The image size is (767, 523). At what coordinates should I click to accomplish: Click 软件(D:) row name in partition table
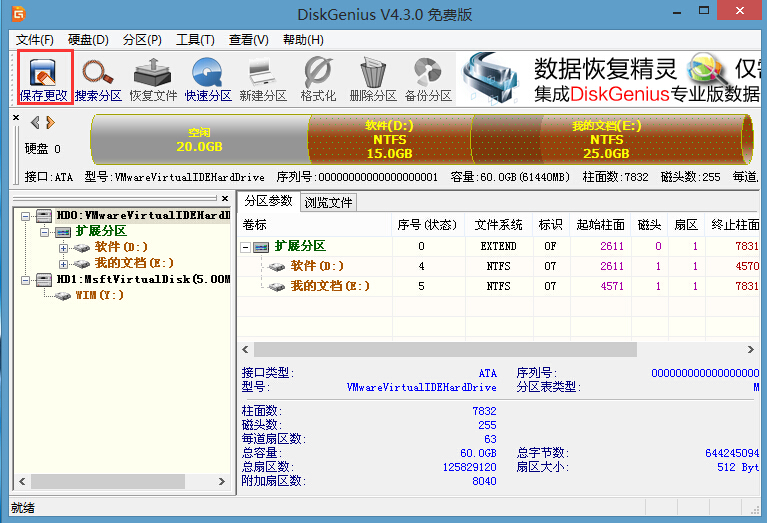coord(317,266)
